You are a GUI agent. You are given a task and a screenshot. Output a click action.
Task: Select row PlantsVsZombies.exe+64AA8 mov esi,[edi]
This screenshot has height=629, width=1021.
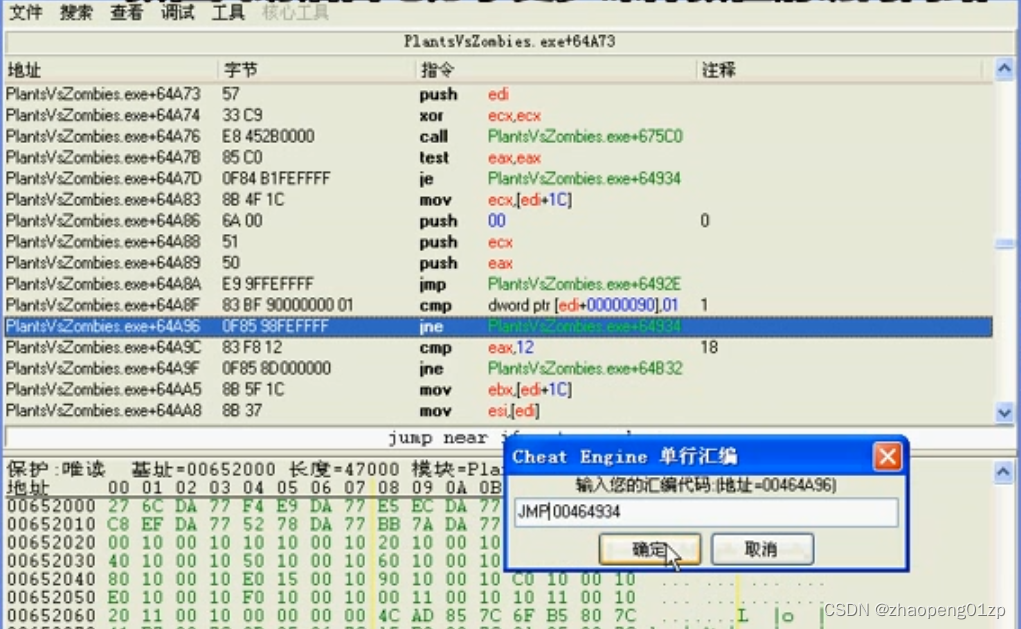point(499,411)
